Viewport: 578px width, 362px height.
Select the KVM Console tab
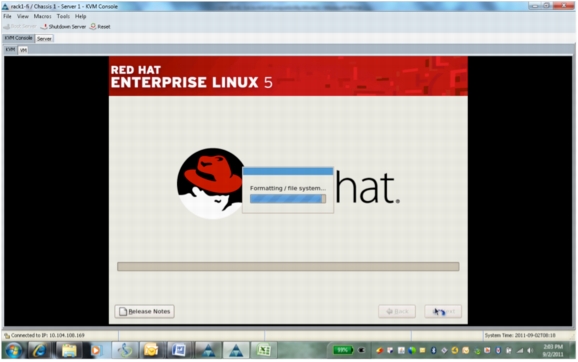(18, 38)
